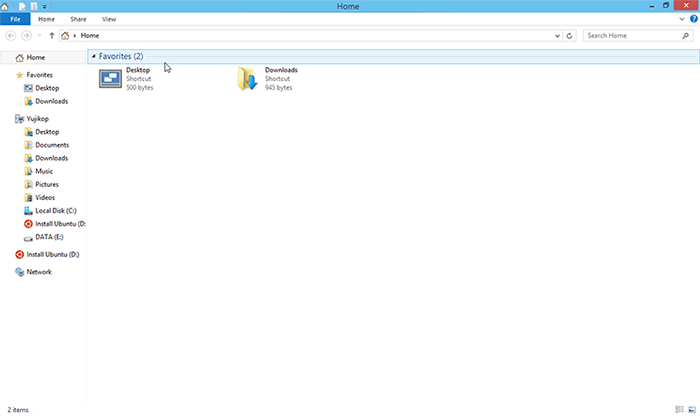Click the search magnifier icon

click(x=686, y=36)
